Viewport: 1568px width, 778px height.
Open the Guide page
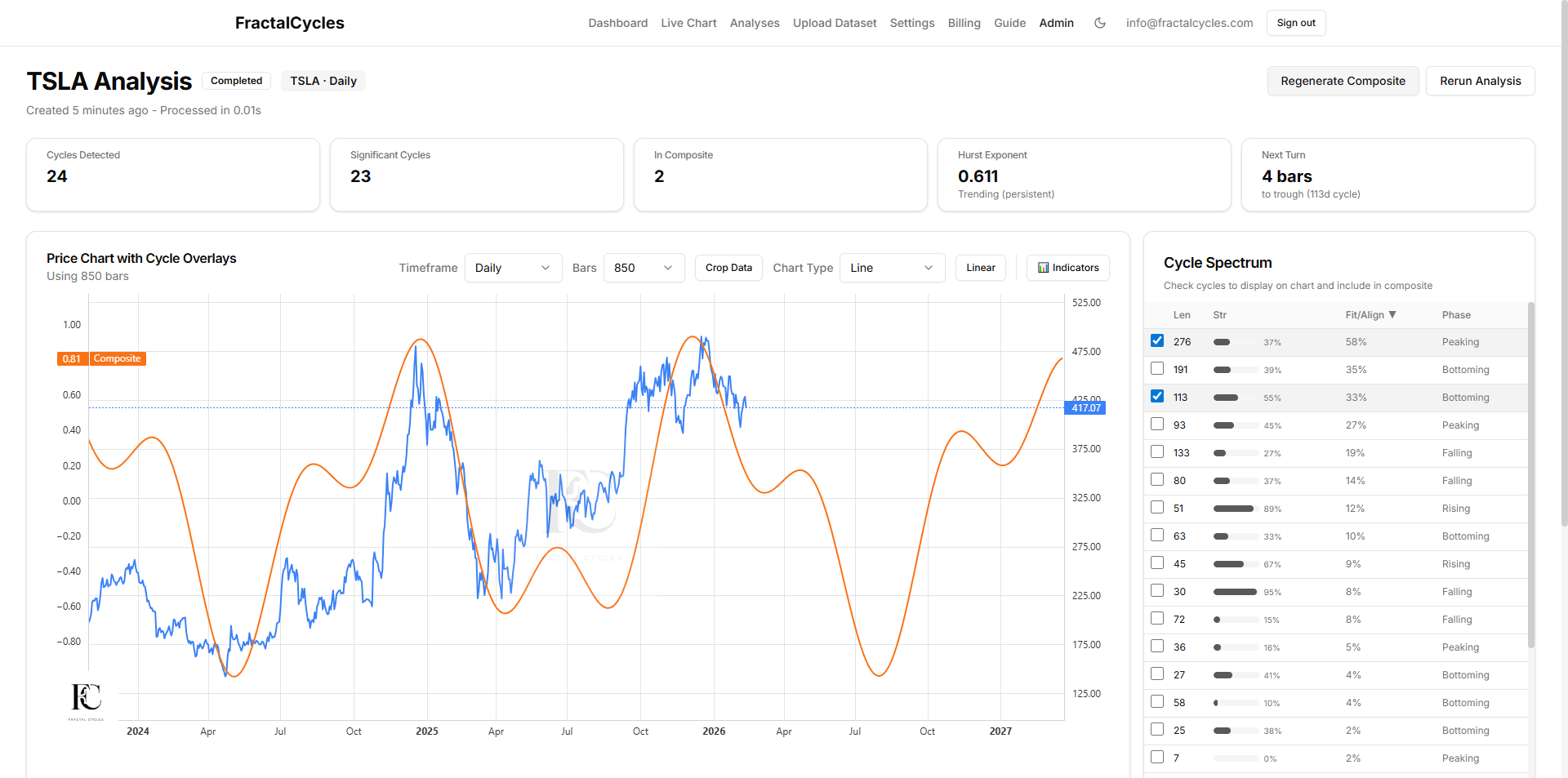(1009, 23)
